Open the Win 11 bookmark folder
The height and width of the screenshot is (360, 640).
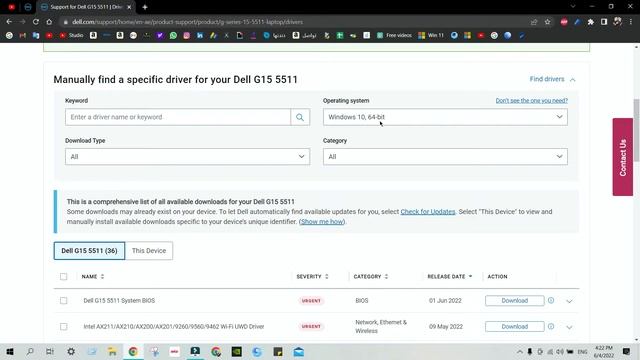(431, 36)
